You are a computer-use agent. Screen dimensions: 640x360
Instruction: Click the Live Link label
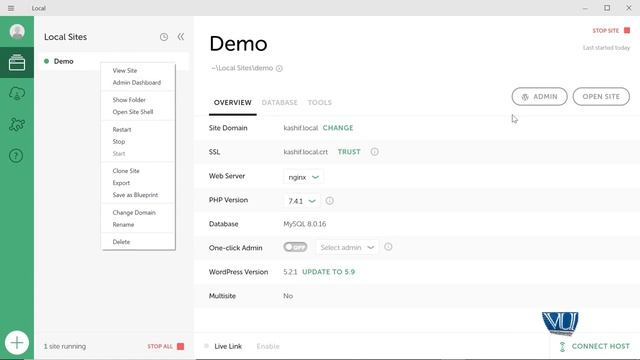pos(228,347)
